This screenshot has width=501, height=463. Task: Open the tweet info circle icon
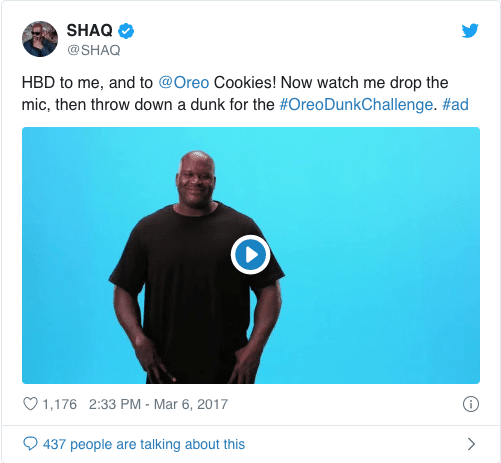[471, 404]
